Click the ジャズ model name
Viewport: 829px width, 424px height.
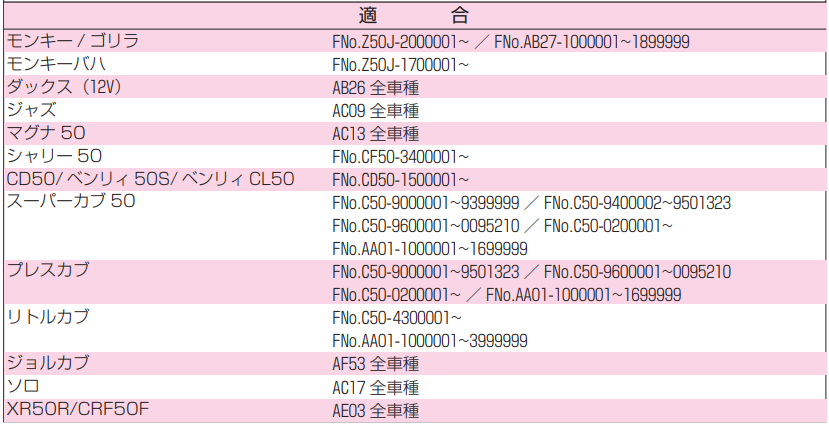coord(31,110)
